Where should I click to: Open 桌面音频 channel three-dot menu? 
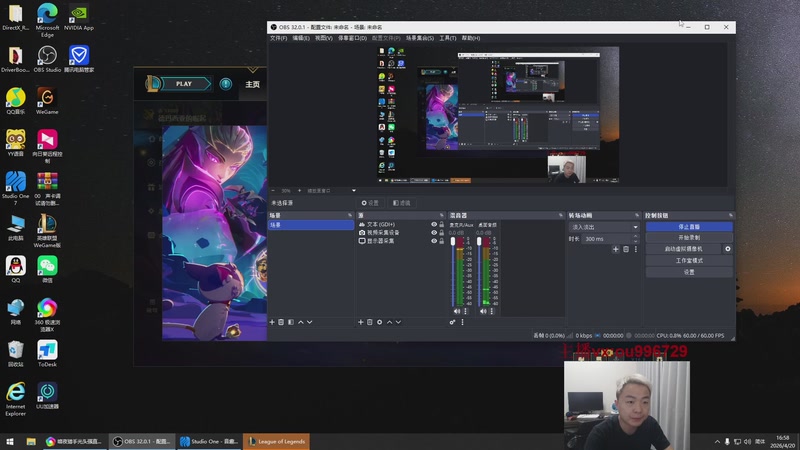[x=492, y=311]
